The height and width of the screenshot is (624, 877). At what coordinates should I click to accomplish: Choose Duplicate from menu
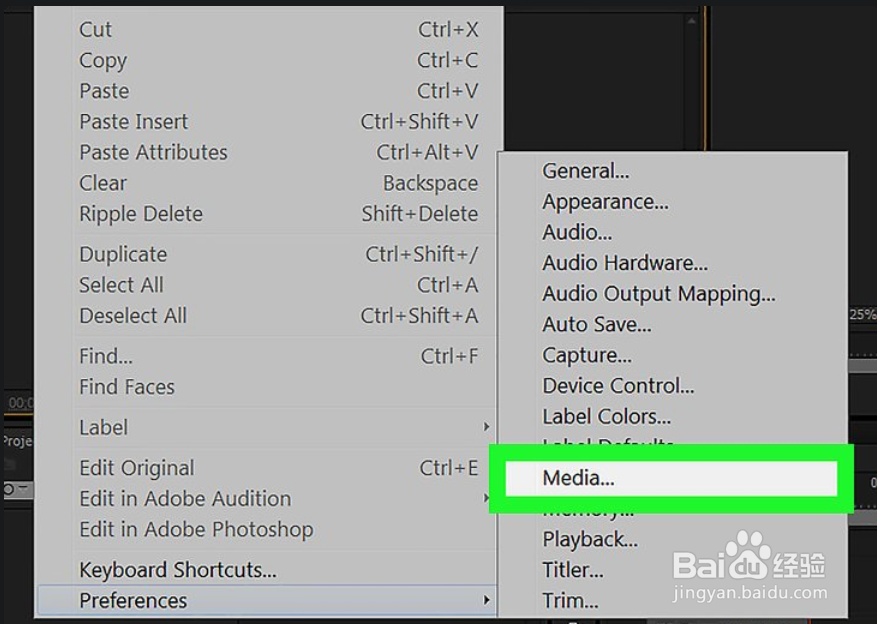point(123,255)
